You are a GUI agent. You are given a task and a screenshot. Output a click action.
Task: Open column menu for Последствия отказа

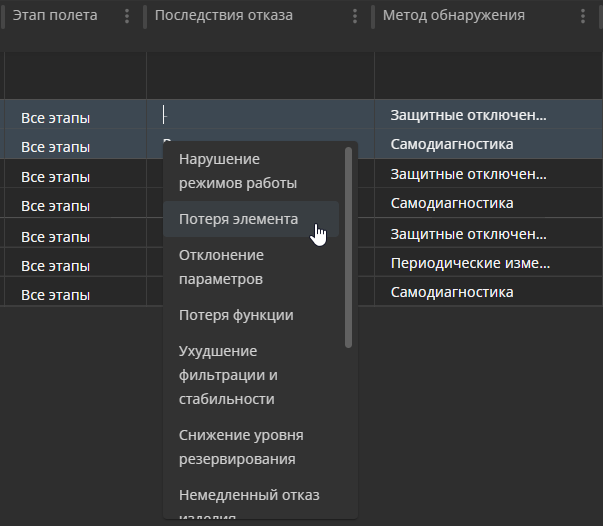[355, 16]
